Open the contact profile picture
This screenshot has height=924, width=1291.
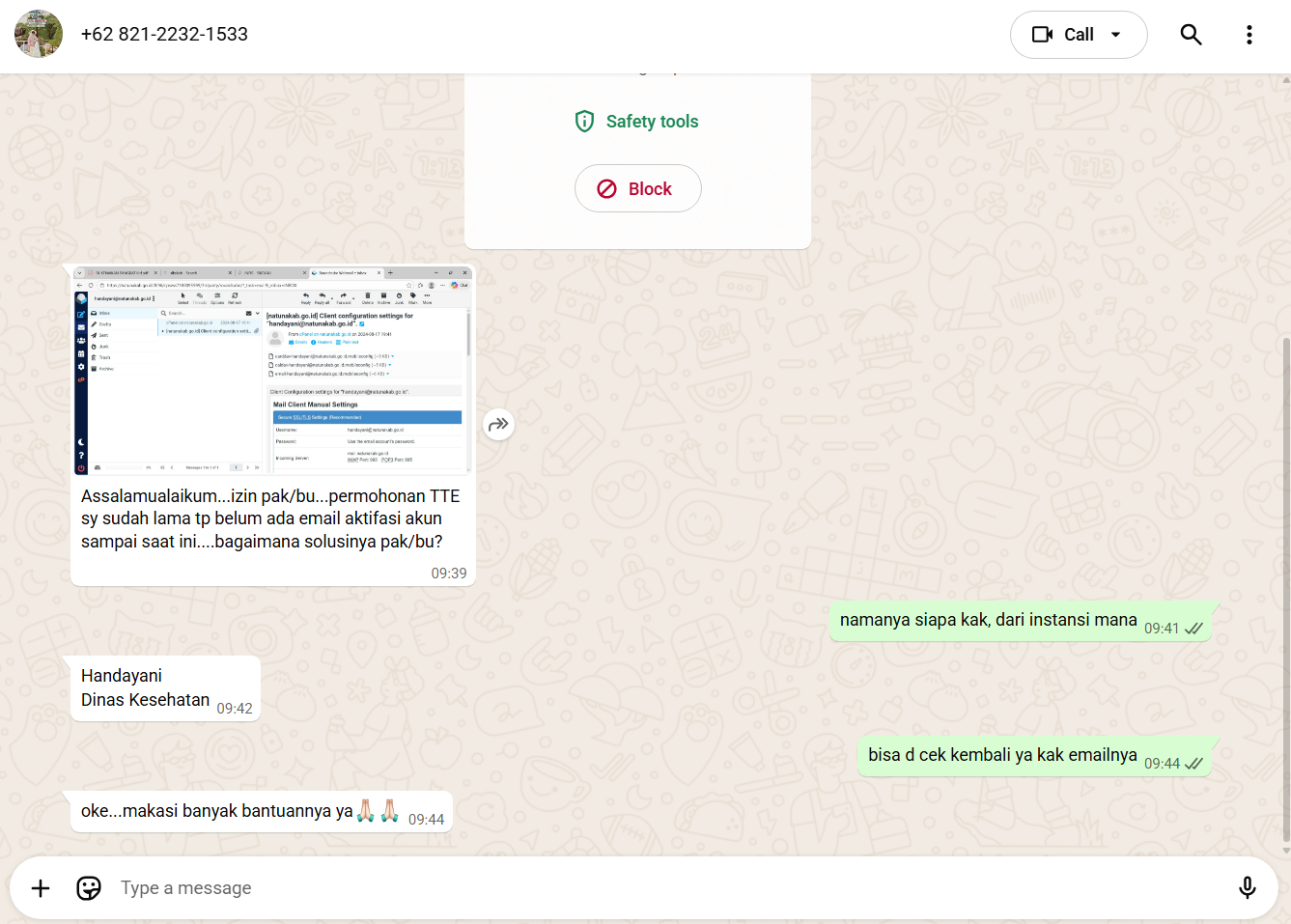click(x=39, y=35)
